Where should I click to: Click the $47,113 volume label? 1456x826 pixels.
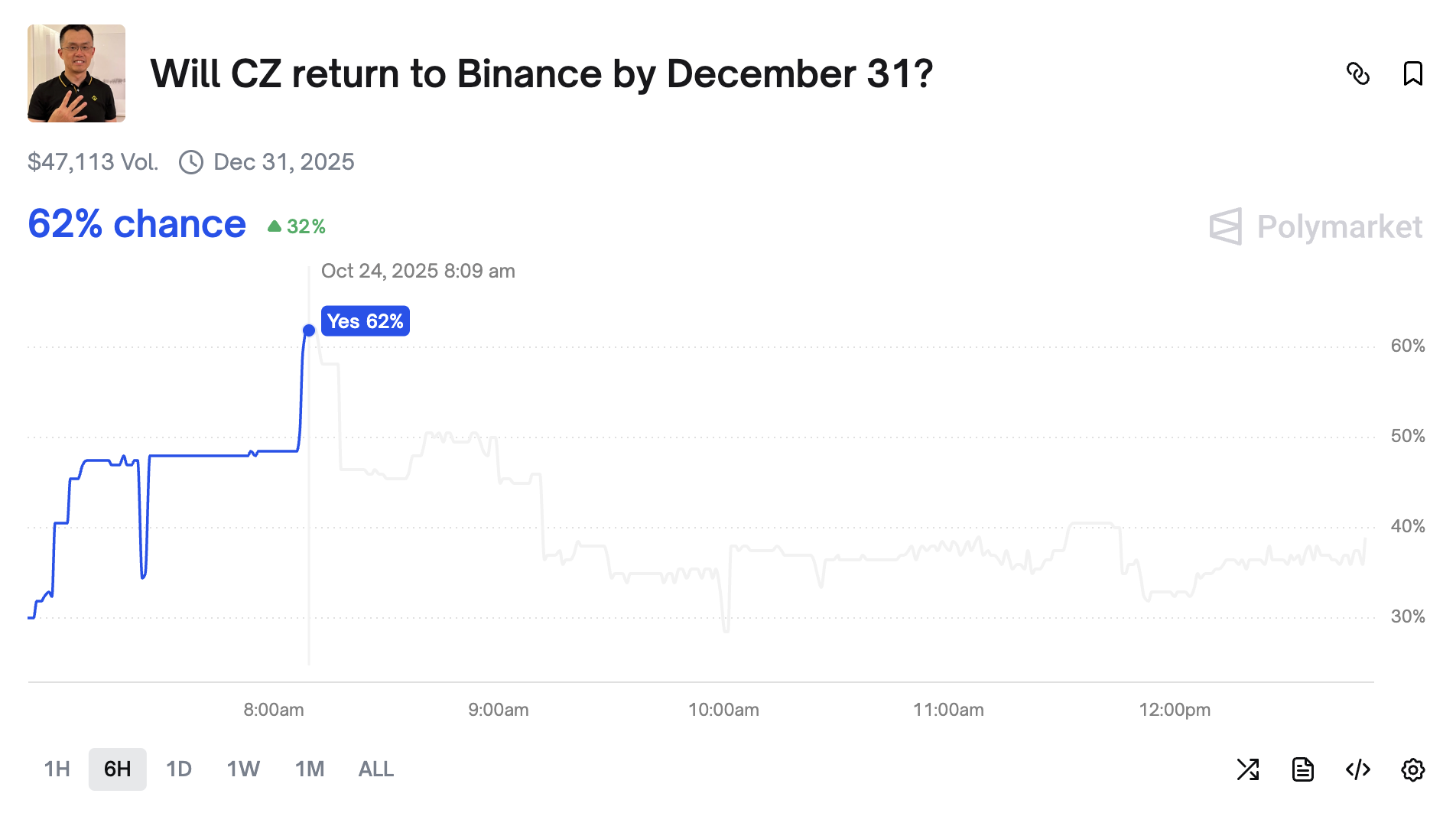pos(93,162)
